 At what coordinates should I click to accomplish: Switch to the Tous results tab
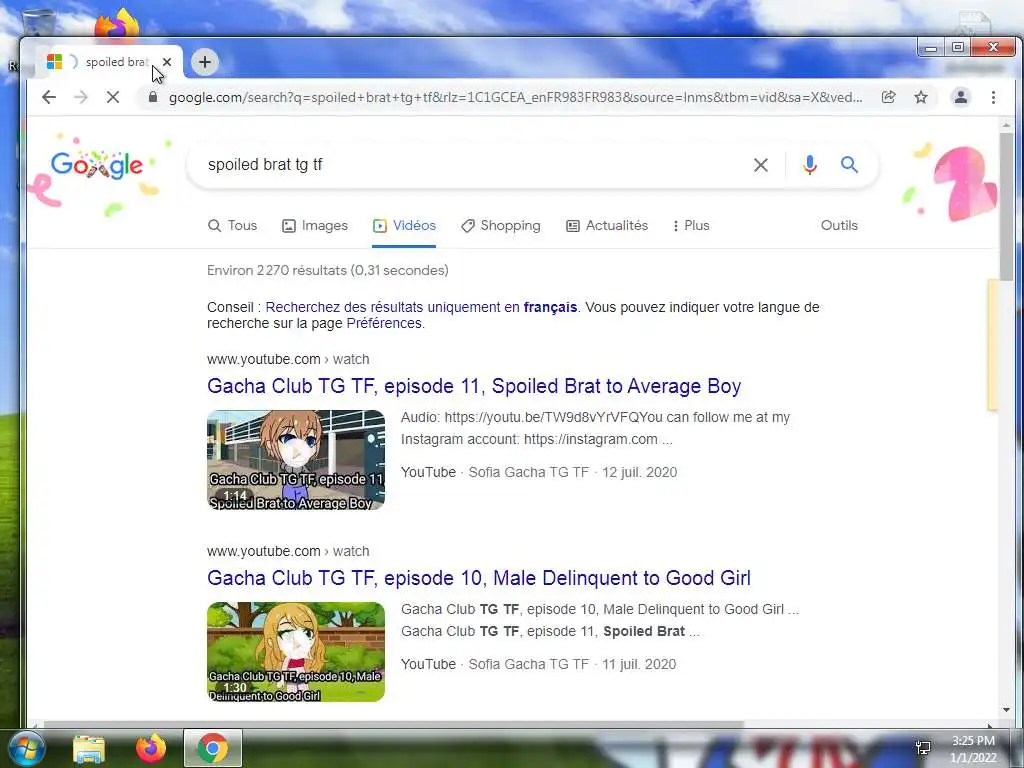[232, 225]
